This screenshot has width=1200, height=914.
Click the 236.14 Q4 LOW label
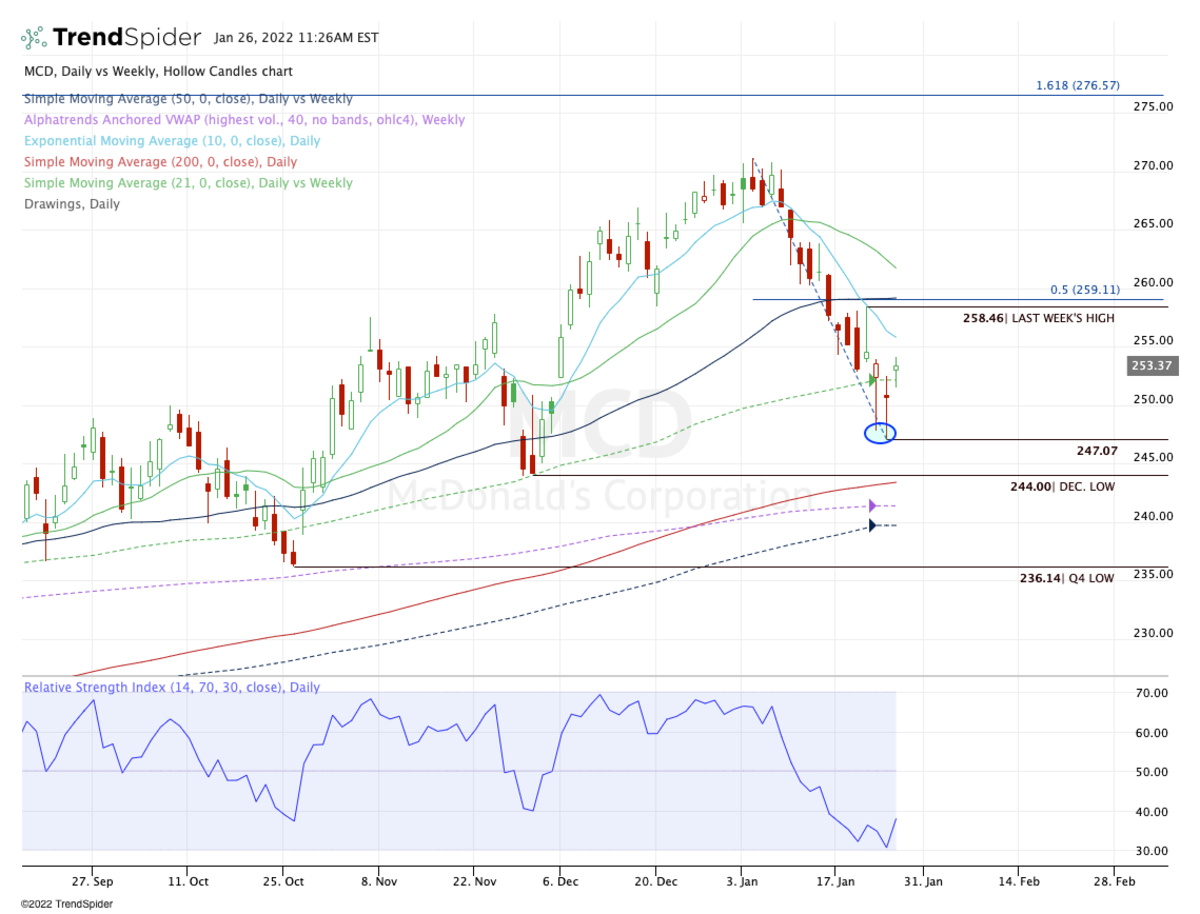pos(1069,578)
